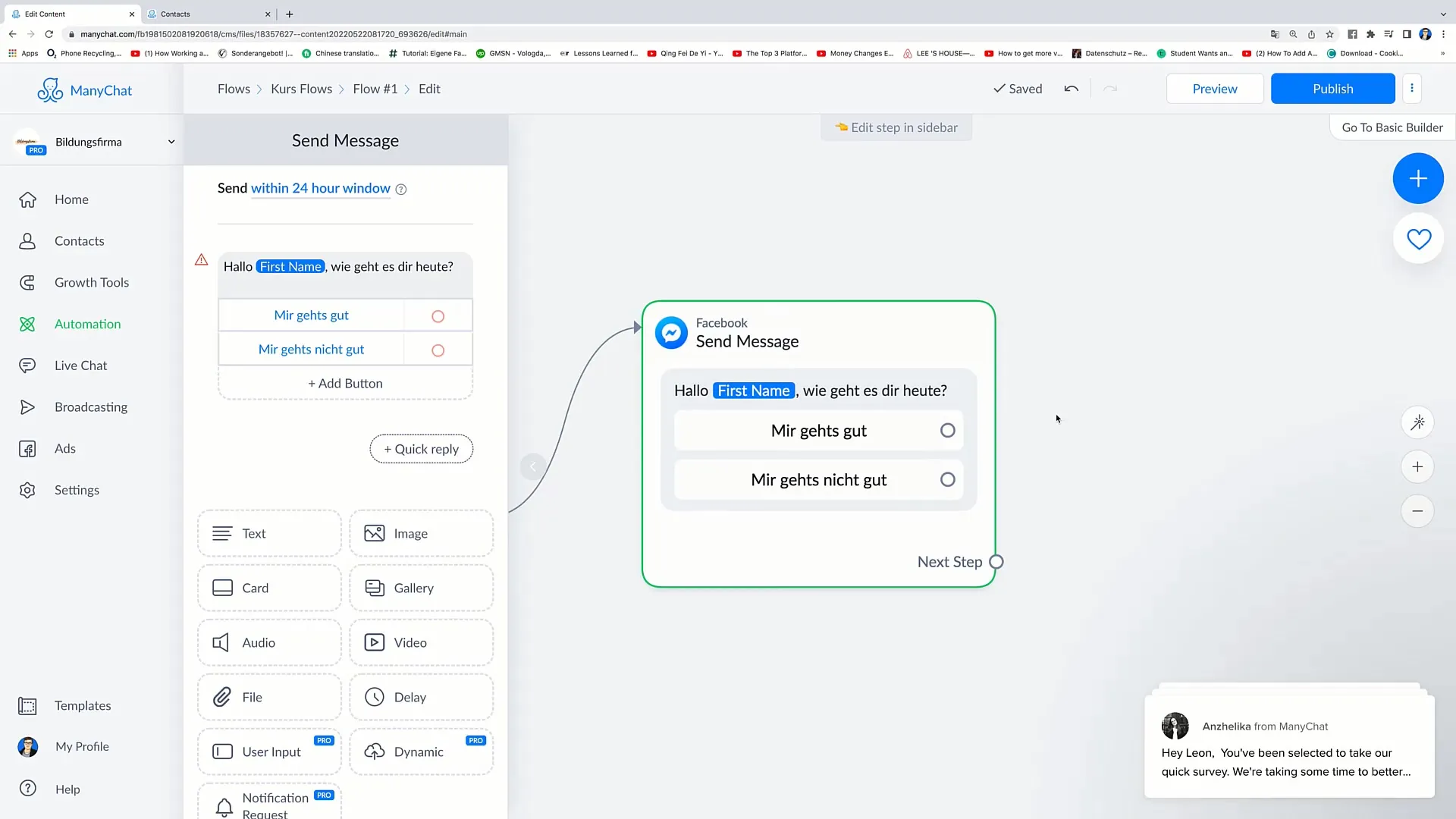Open a new browser tab
1456x819 pixels.
tap(289, 14)
